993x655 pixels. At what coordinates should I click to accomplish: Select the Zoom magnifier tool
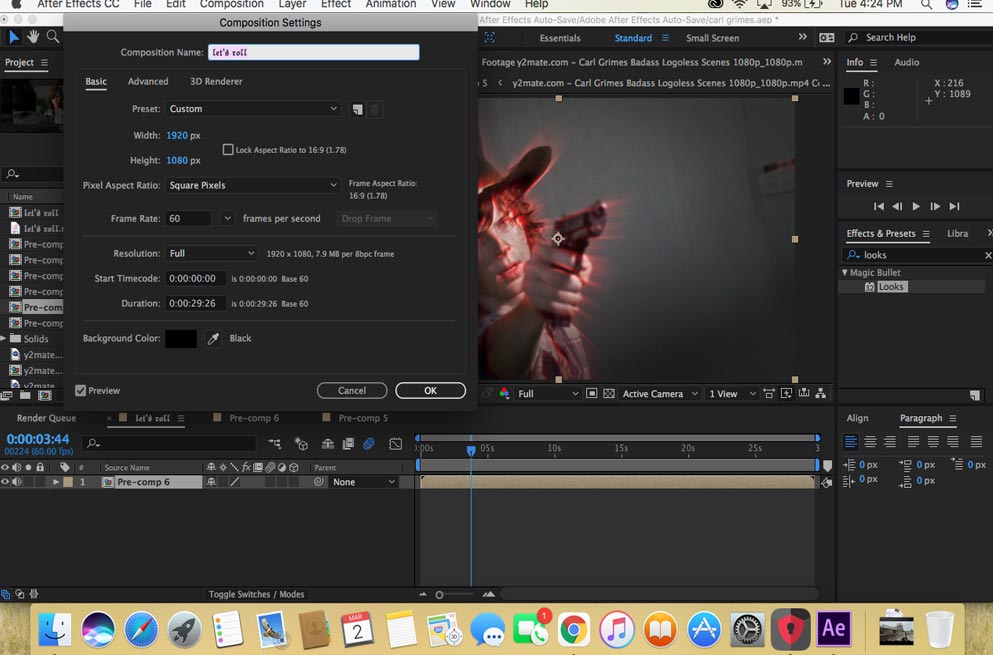point(53,37)
